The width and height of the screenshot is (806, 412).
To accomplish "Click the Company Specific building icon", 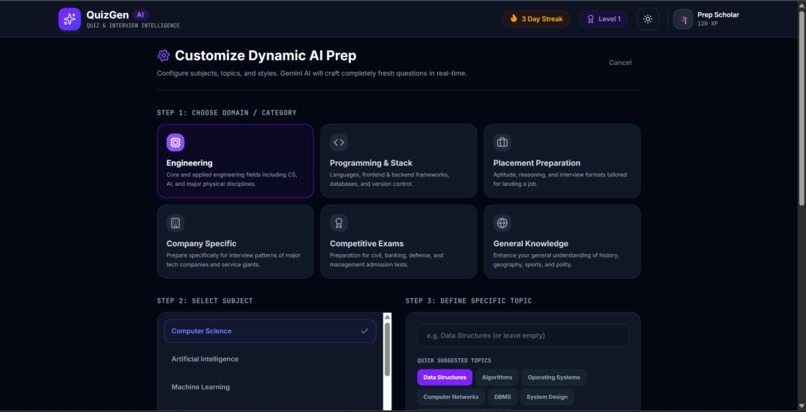I will point(175,223).
